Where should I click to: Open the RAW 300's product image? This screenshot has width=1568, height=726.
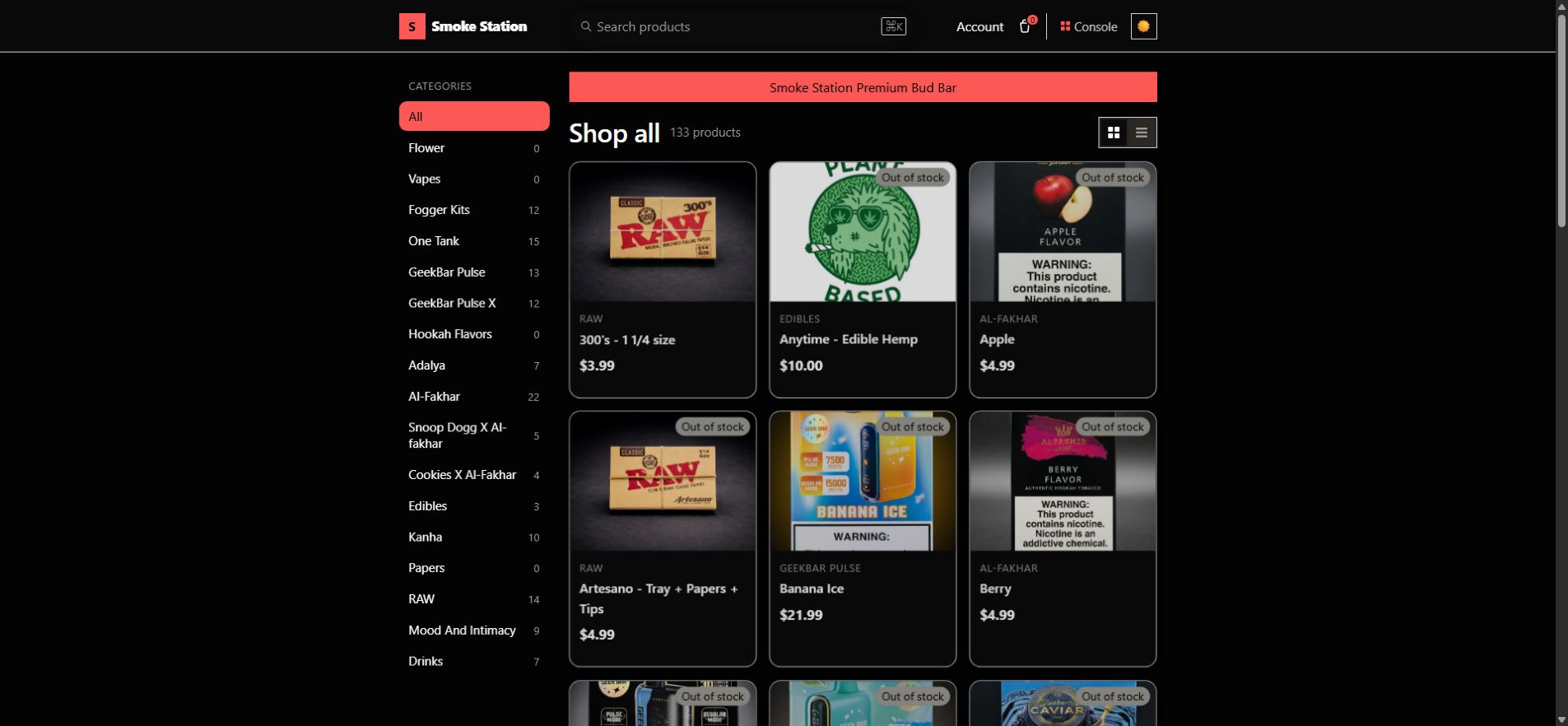pyautogui.click(x=663, y=232)
